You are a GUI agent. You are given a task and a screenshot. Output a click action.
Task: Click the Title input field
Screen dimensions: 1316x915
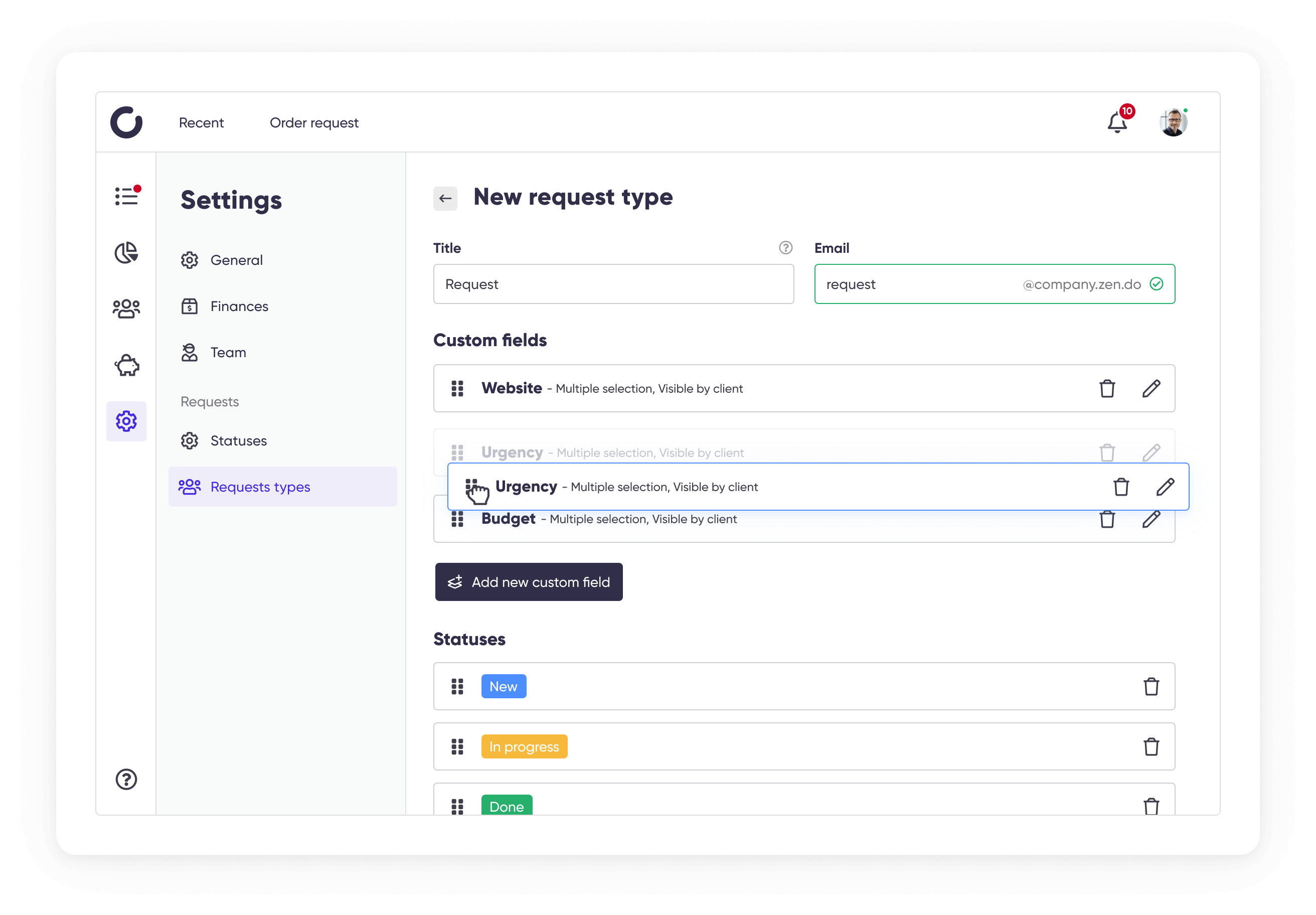tap(613, 284)
